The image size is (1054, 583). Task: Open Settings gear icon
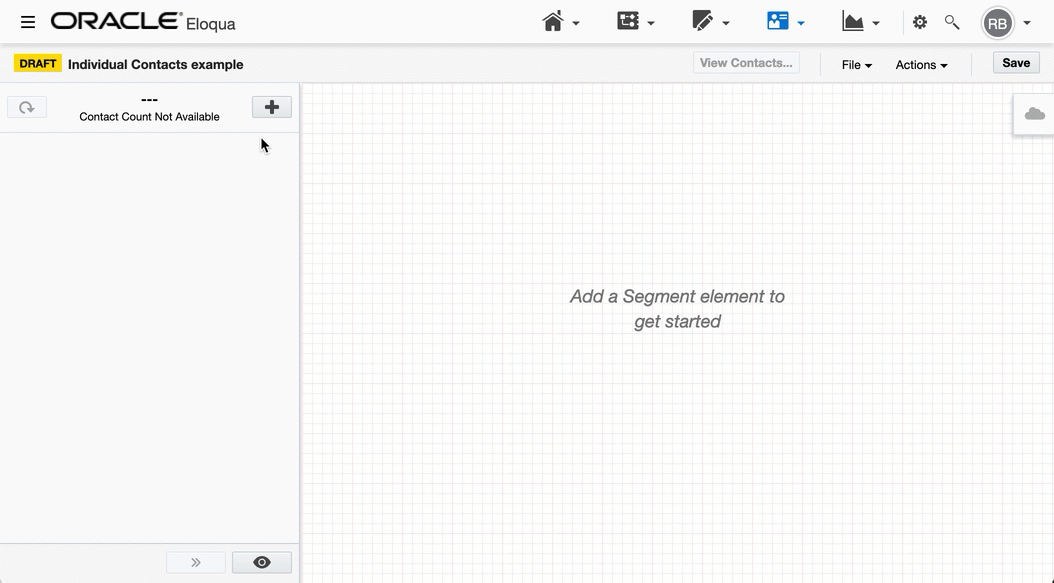click(920, 22)
